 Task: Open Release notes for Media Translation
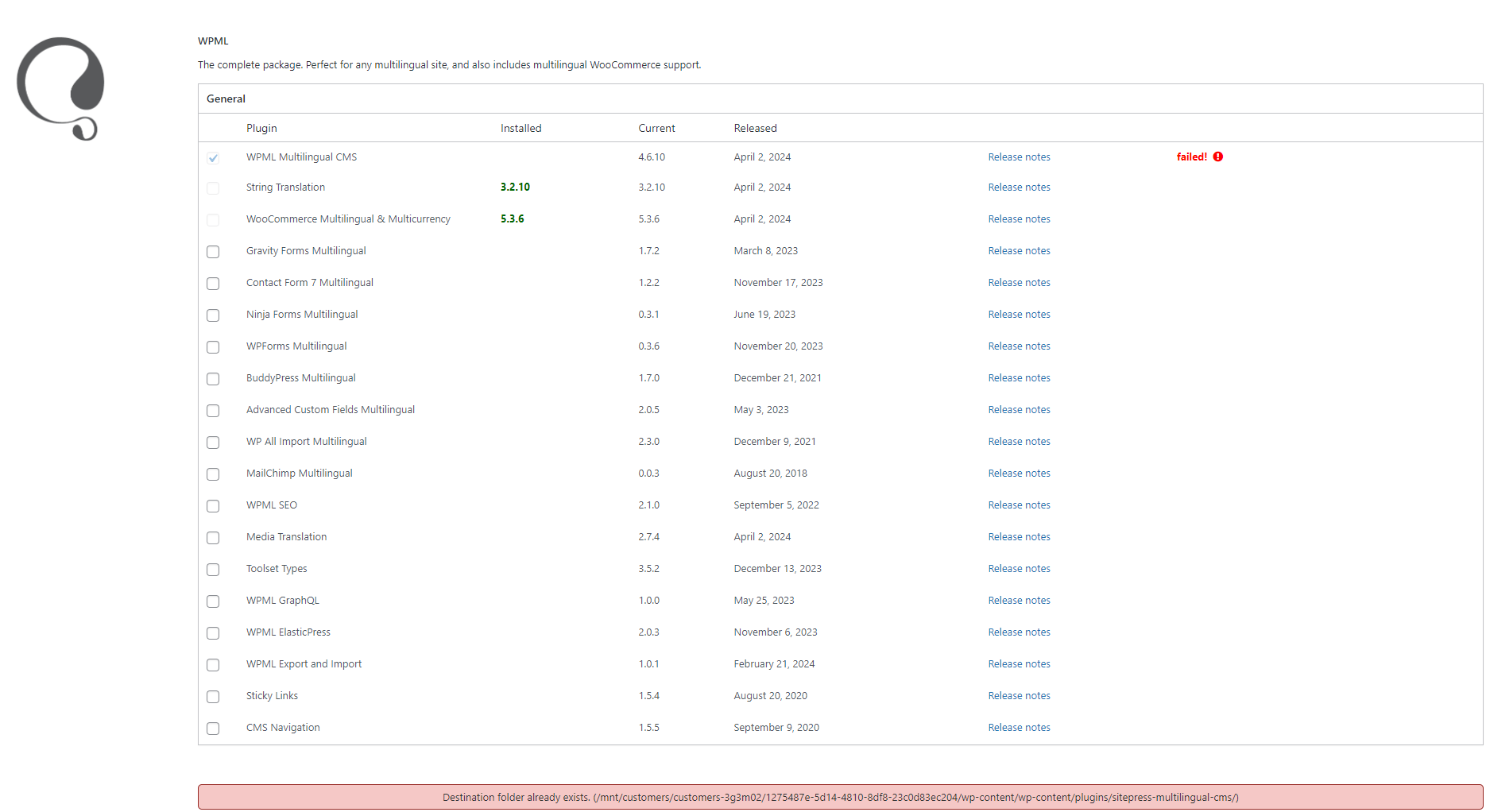[x=1019, y=537]
